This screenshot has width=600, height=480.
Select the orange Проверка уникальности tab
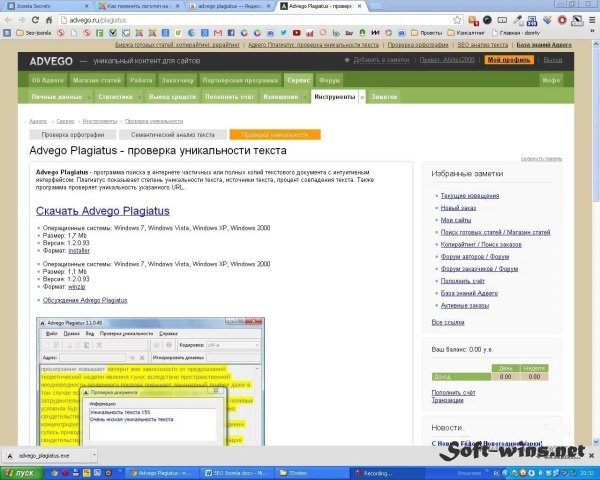pos(275,135)
